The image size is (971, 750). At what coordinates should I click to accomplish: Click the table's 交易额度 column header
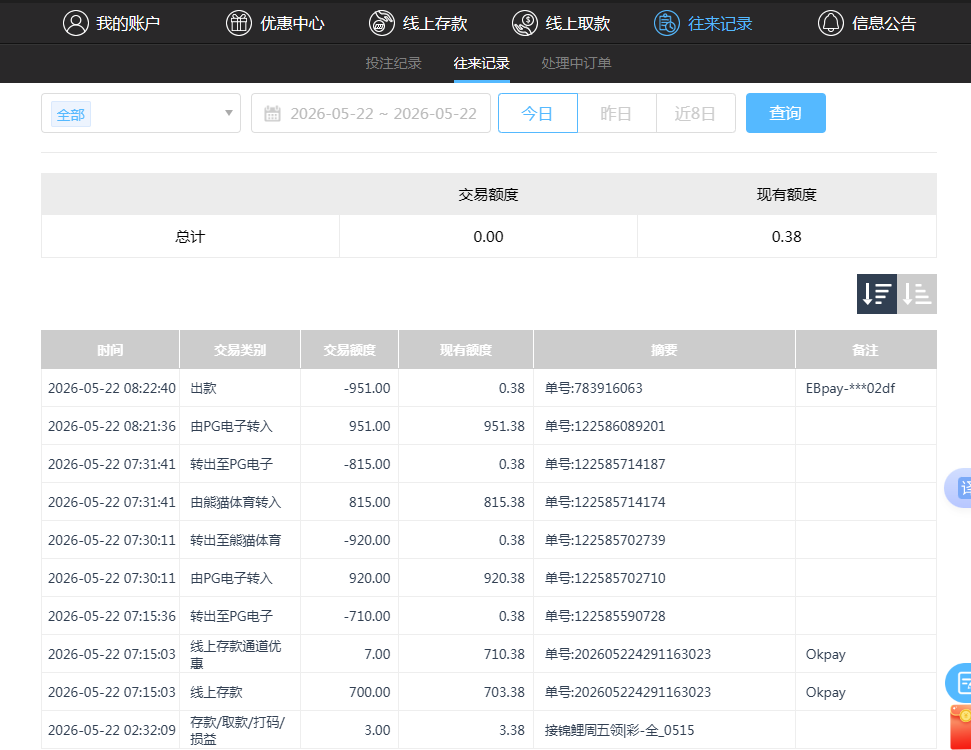349,350
